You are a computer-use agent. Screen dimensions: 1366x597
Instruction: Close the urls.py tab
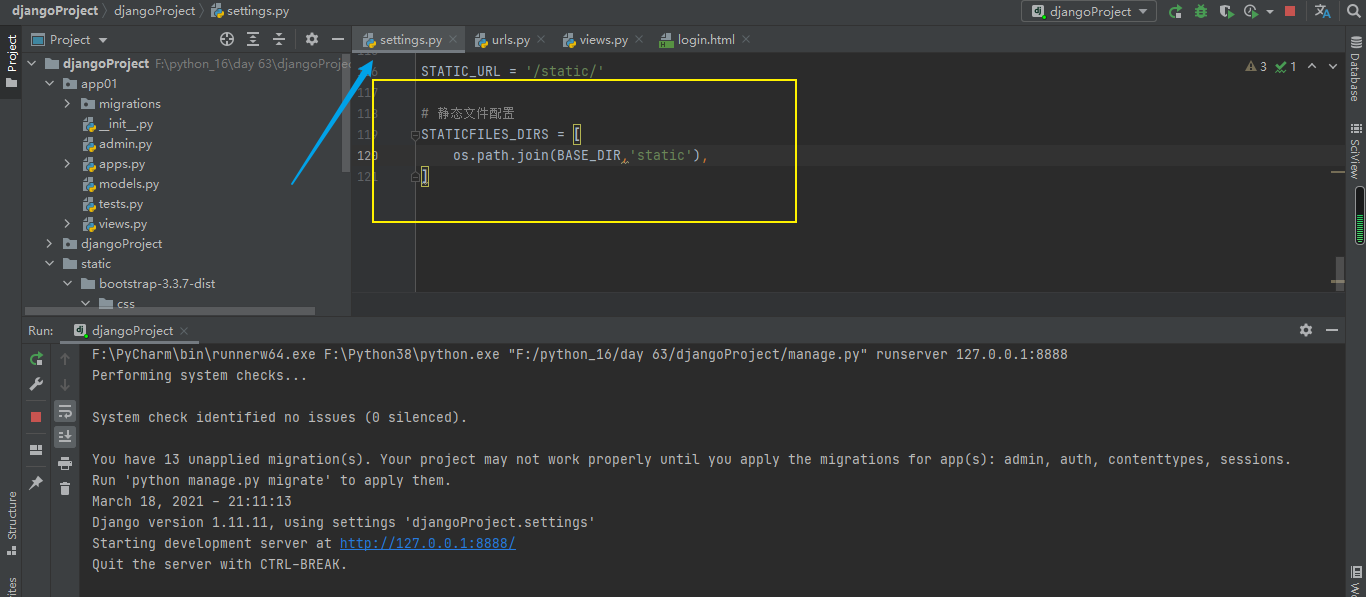[541, 40]
